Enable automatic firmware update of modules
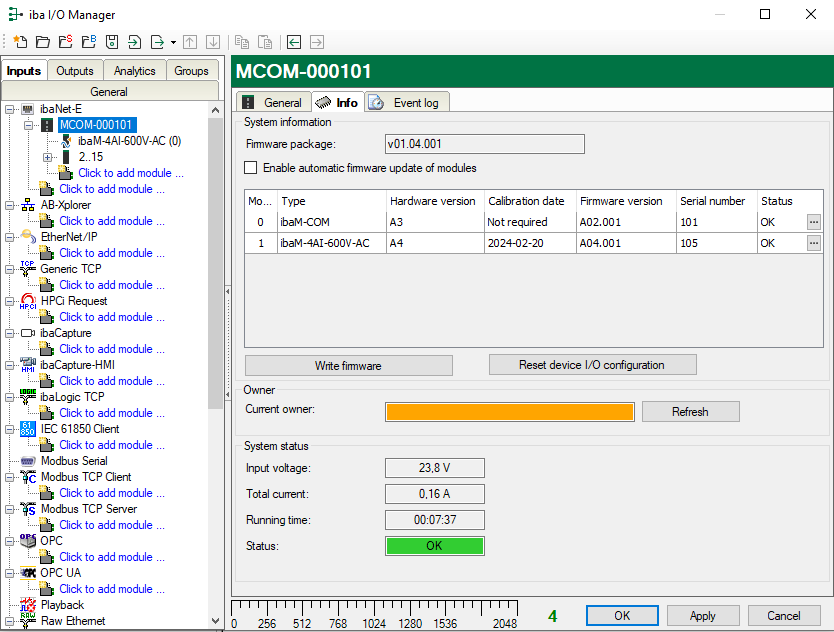This screenshot has height=632, width=834. [251, 168]
